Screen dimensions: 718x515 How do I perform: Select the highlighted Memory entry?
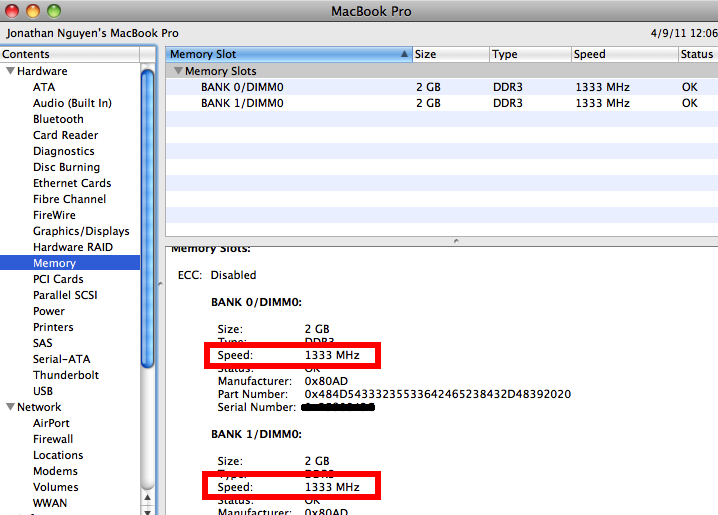coord(70,263)
